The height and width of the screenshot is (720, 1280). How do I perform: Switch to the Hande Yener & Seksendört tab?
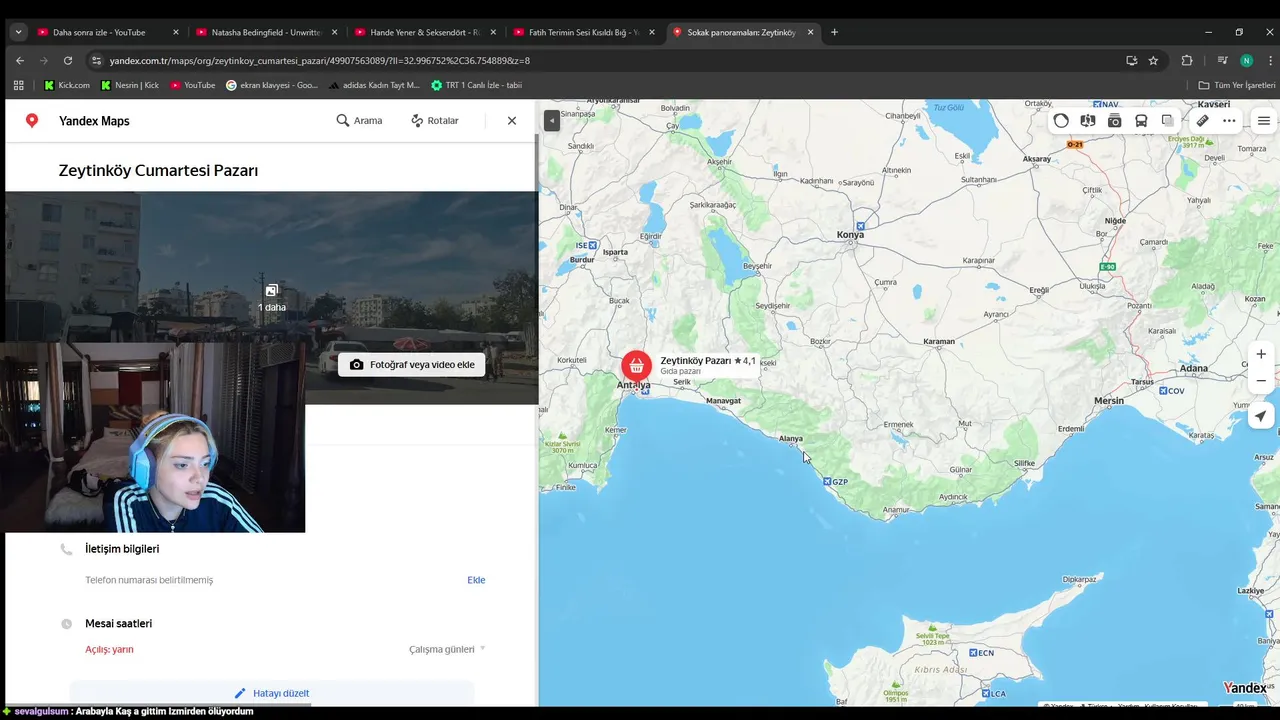tap(425, 32)
